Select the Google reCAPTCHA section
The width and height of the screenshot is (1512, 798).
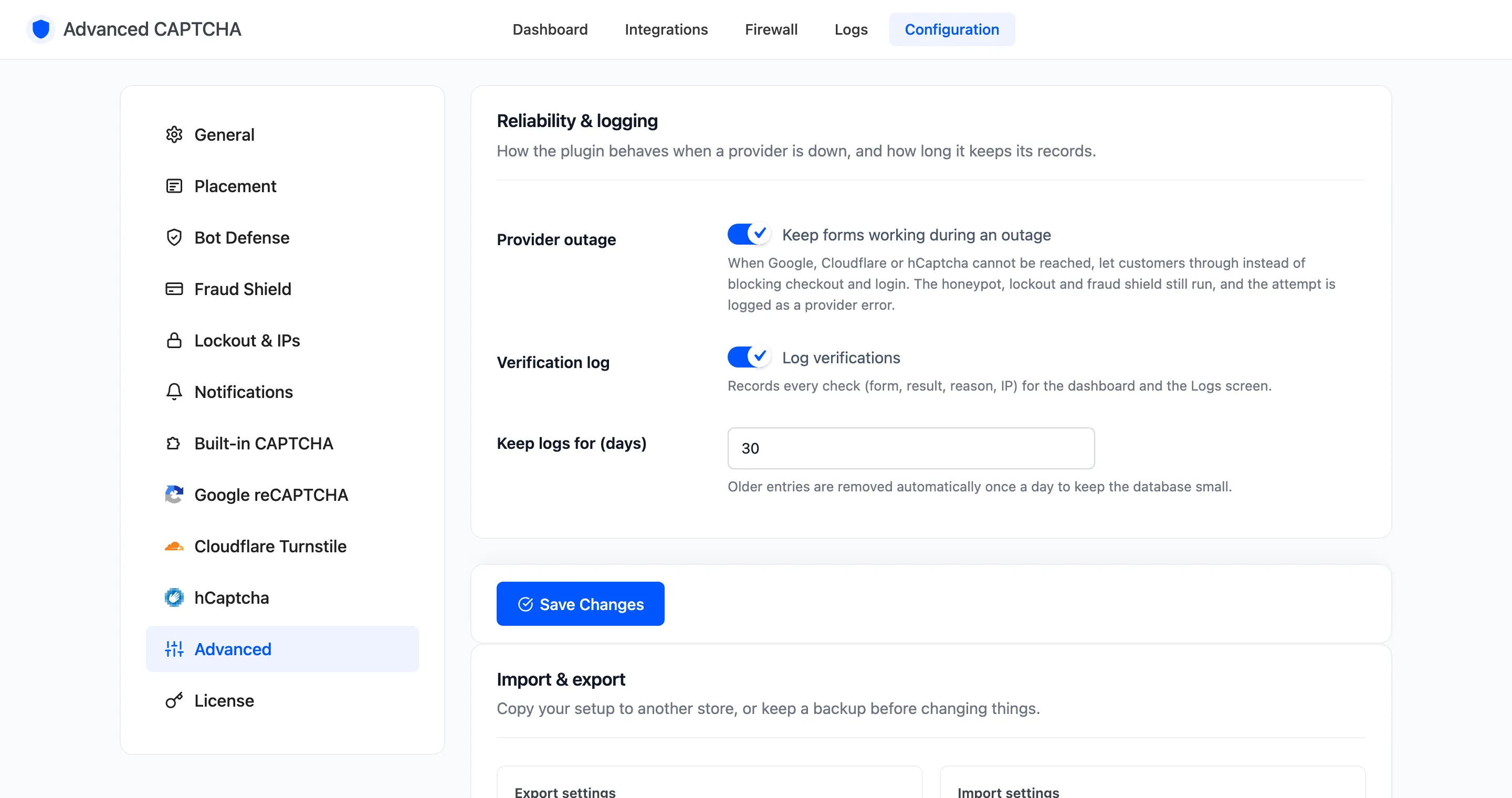[282, 495]
